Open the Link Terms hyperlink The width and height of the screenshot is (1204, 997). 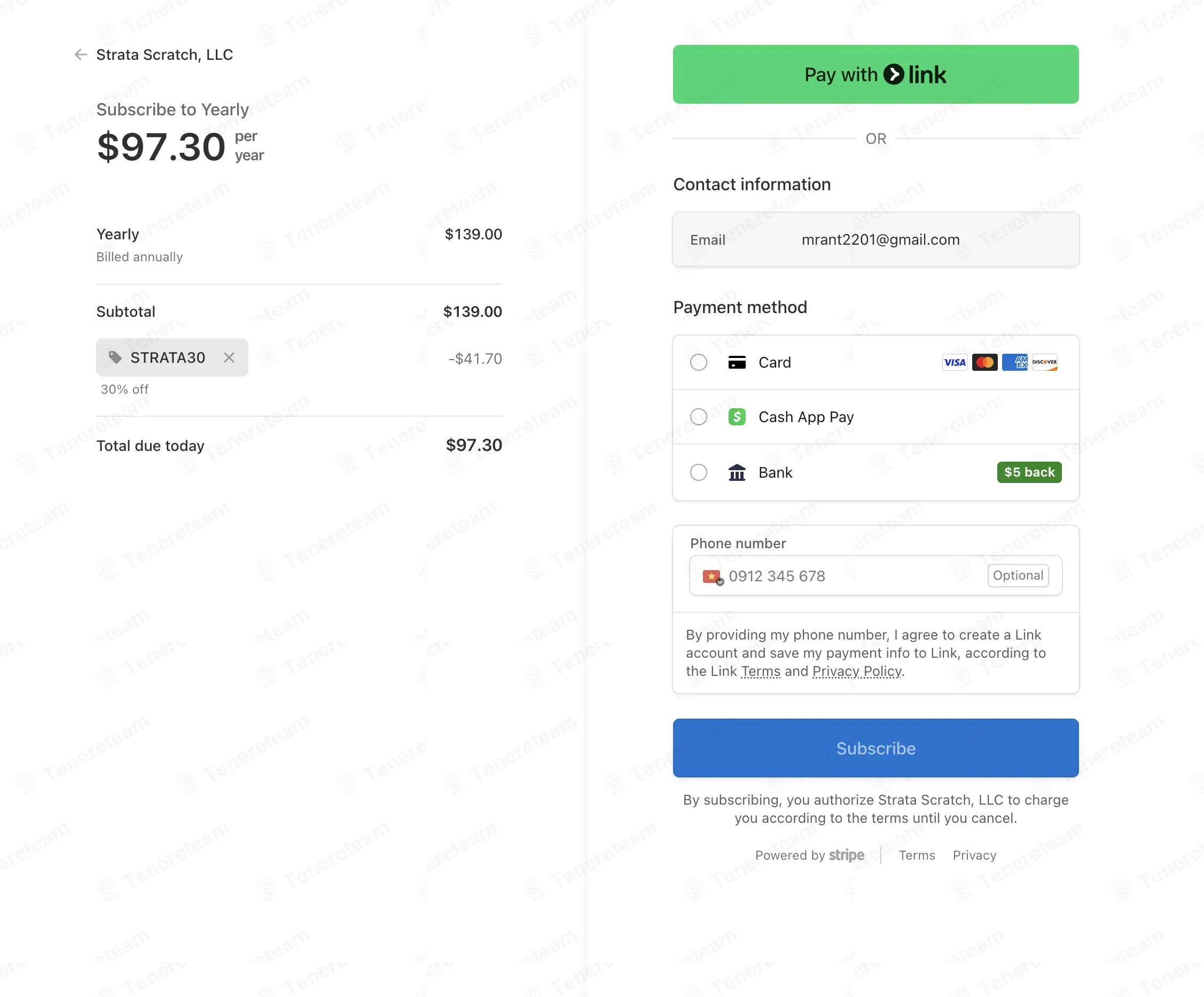pyautogui.click(x=760, y=671)
